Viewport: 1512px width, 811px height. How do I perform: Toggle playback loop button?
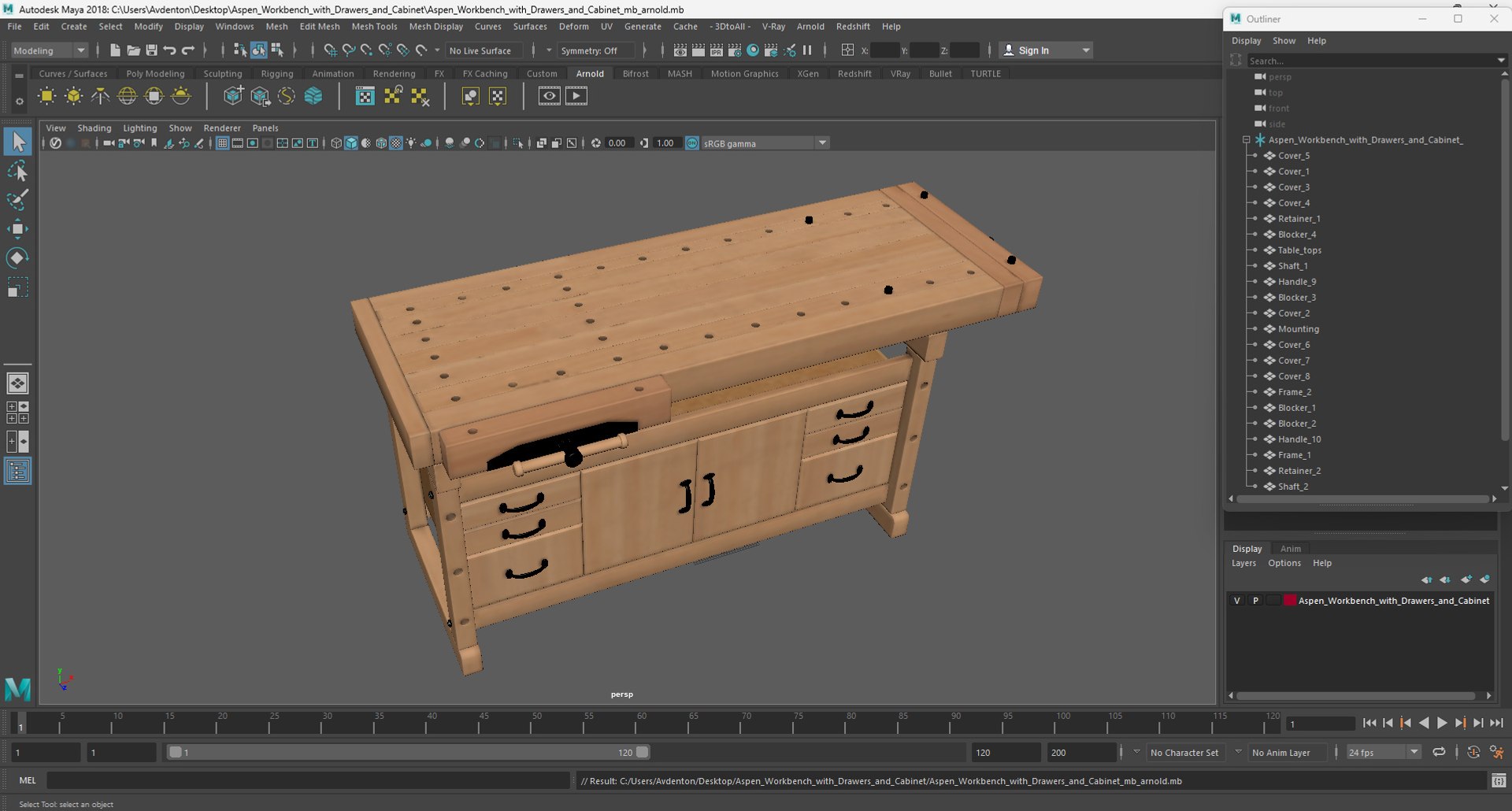tap(1439, 752)
